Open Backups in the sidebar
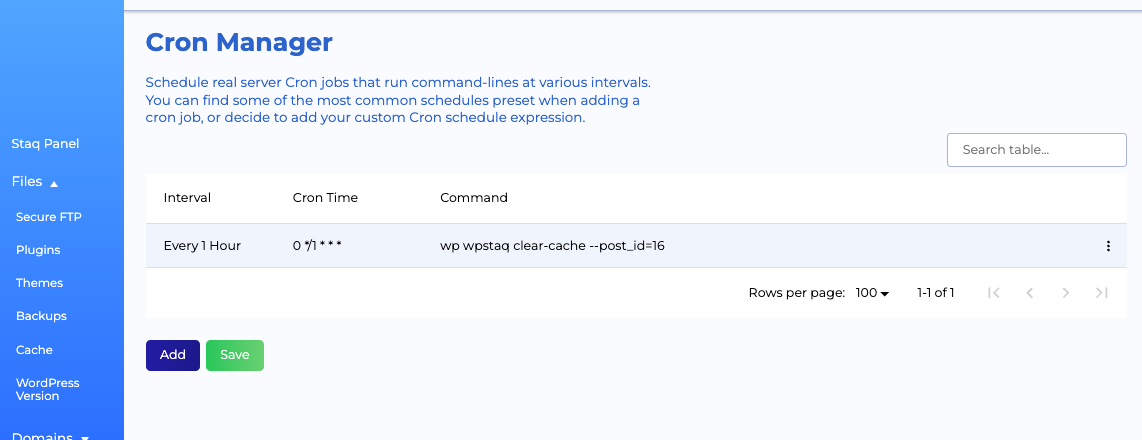The height and width of the screenshot is (440, 1142). (x=42, y=316)
